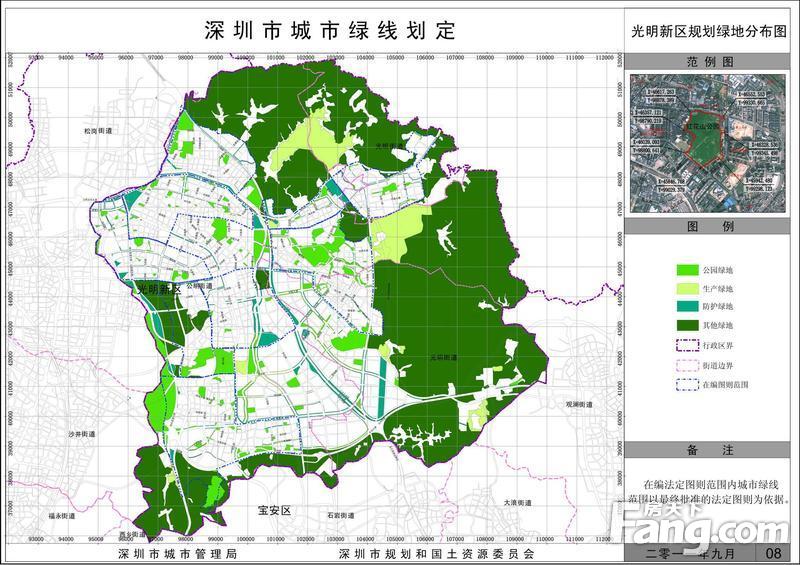Click the remarks note about 法定图则范围

pyautogui.click(x=711, y=492)
